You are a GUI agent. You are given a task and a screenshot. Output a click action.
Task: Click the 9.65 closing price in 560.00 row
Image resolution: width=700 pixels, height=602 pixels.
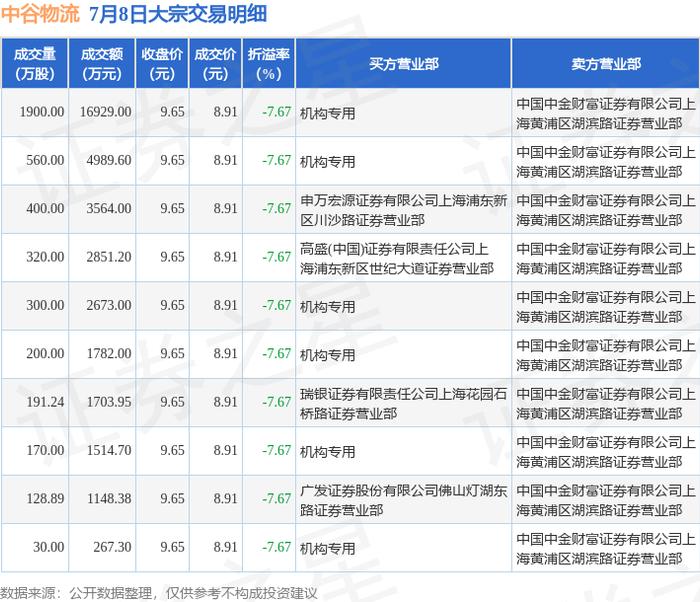pyautogui.click(x=172, y=160)
